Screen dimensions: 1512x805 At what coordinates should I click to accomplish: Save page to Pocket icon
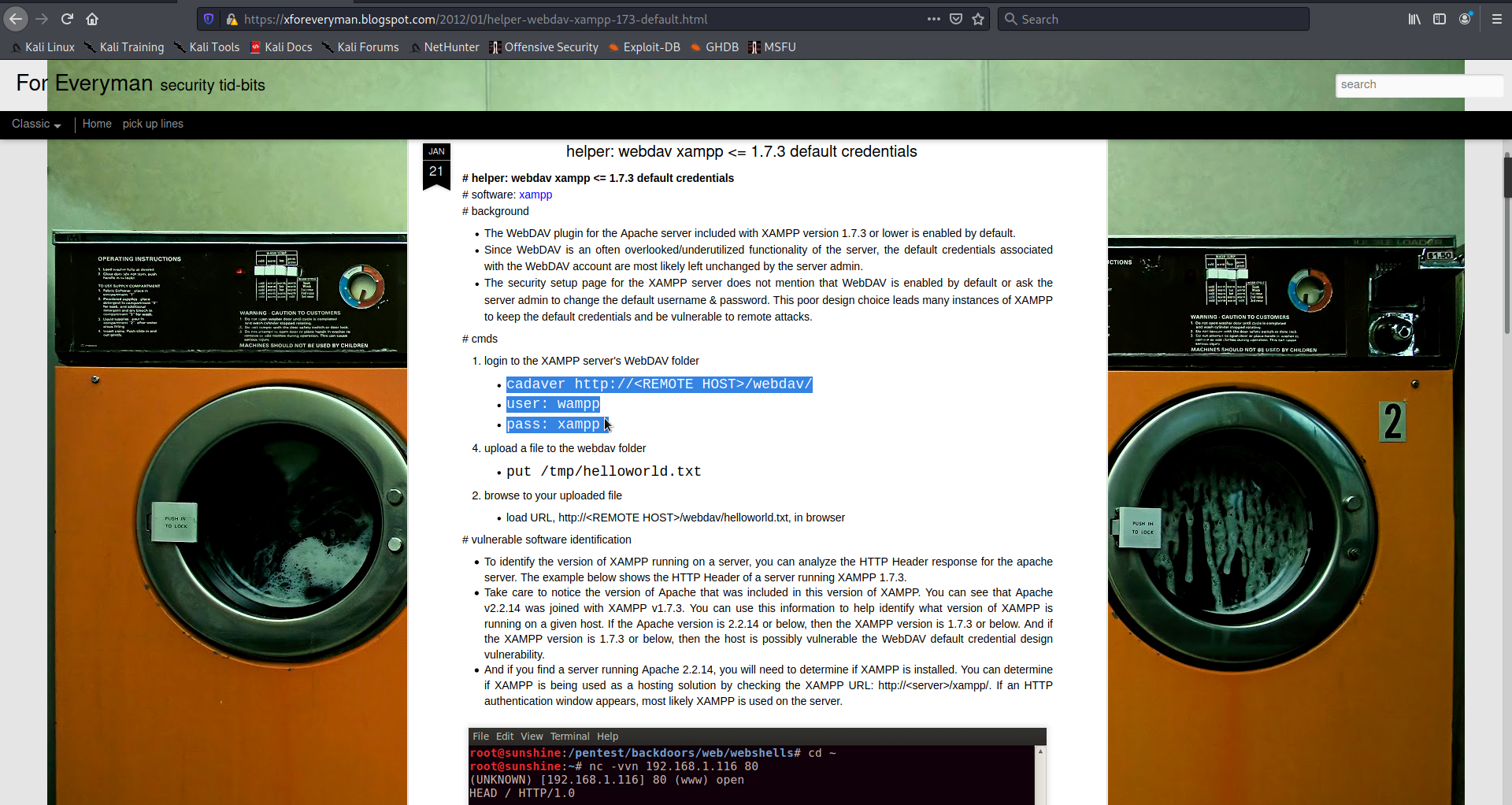point(956,19)
